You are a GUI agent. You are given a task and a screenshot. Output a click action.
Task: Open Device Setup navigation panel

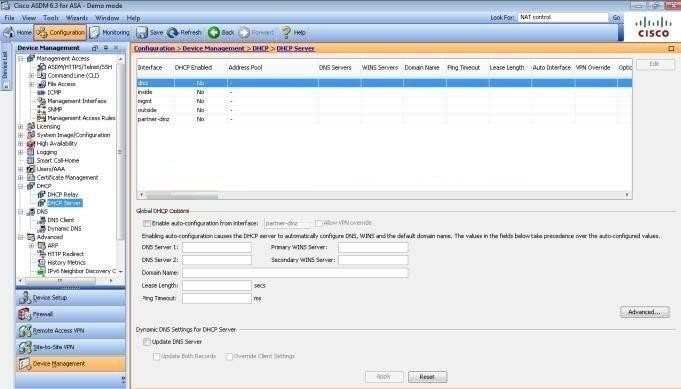(71, 298)
